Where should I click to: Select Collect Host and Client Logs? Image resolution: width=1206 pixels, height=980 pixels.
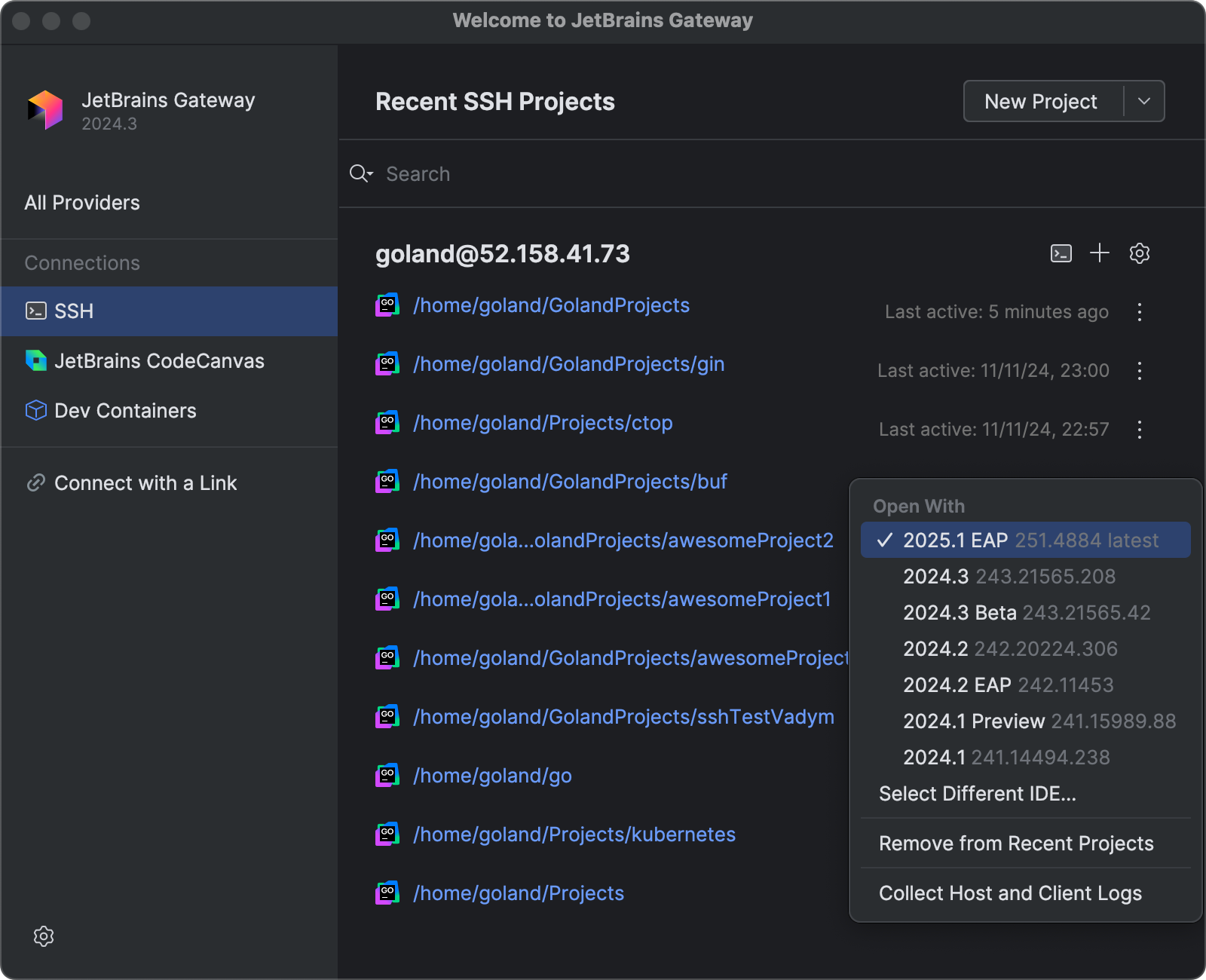point(1010,893)
